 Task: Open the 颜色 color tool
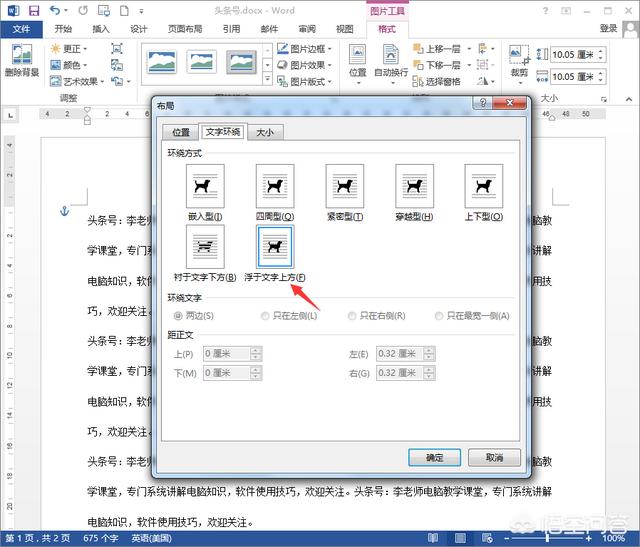pos(69,65)
